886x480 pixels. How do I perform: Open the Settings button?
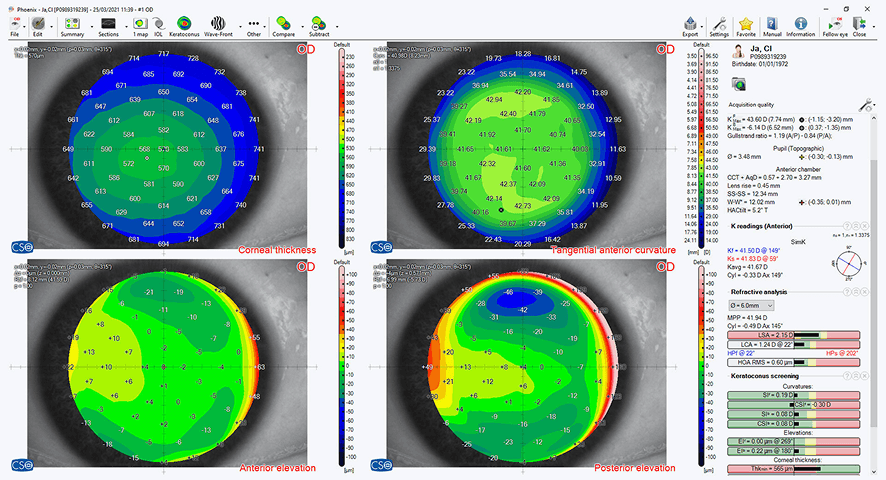tap(719, 25)
